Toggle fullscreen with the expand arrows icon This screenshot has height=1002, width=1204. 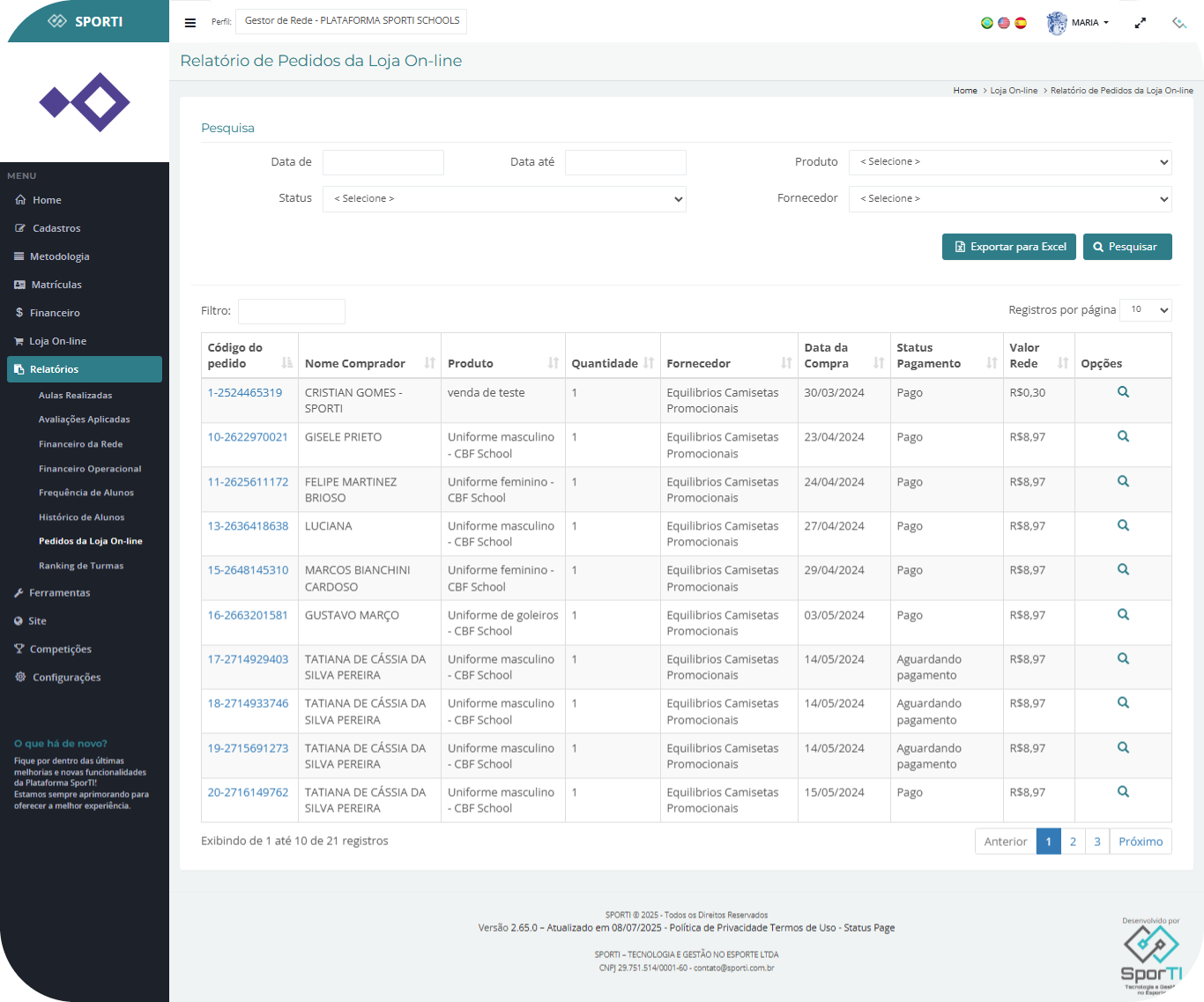pyautogui.click(x=1140, y=23)
